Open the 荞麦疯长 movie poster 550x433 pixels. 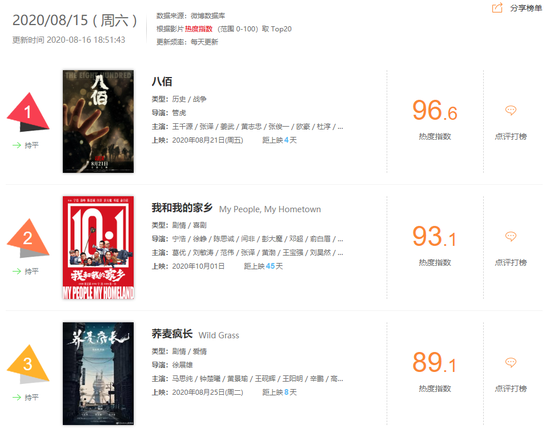tap(98, 373)
